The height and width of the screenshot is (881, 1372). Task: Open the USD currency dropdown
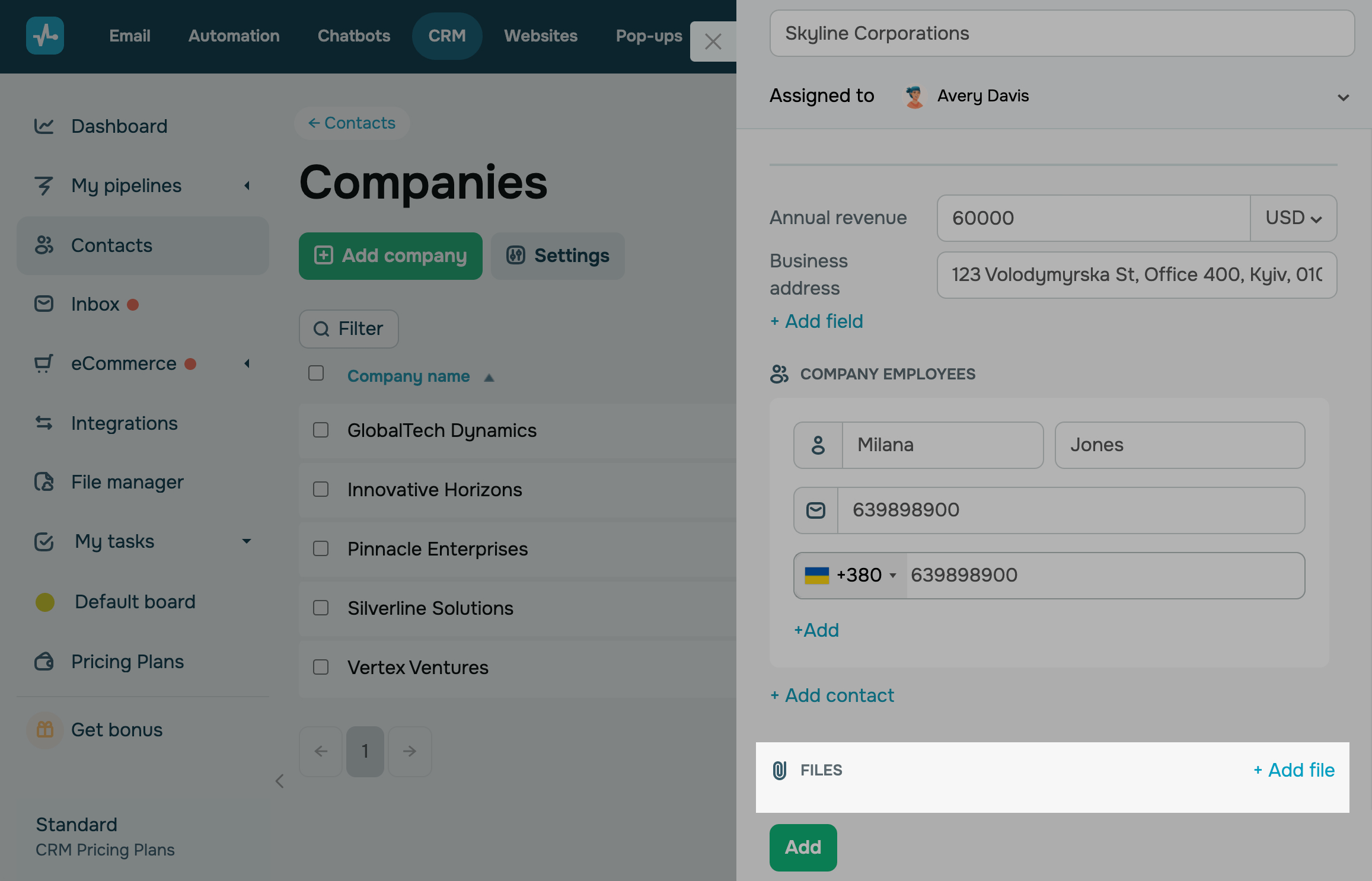1293,218
